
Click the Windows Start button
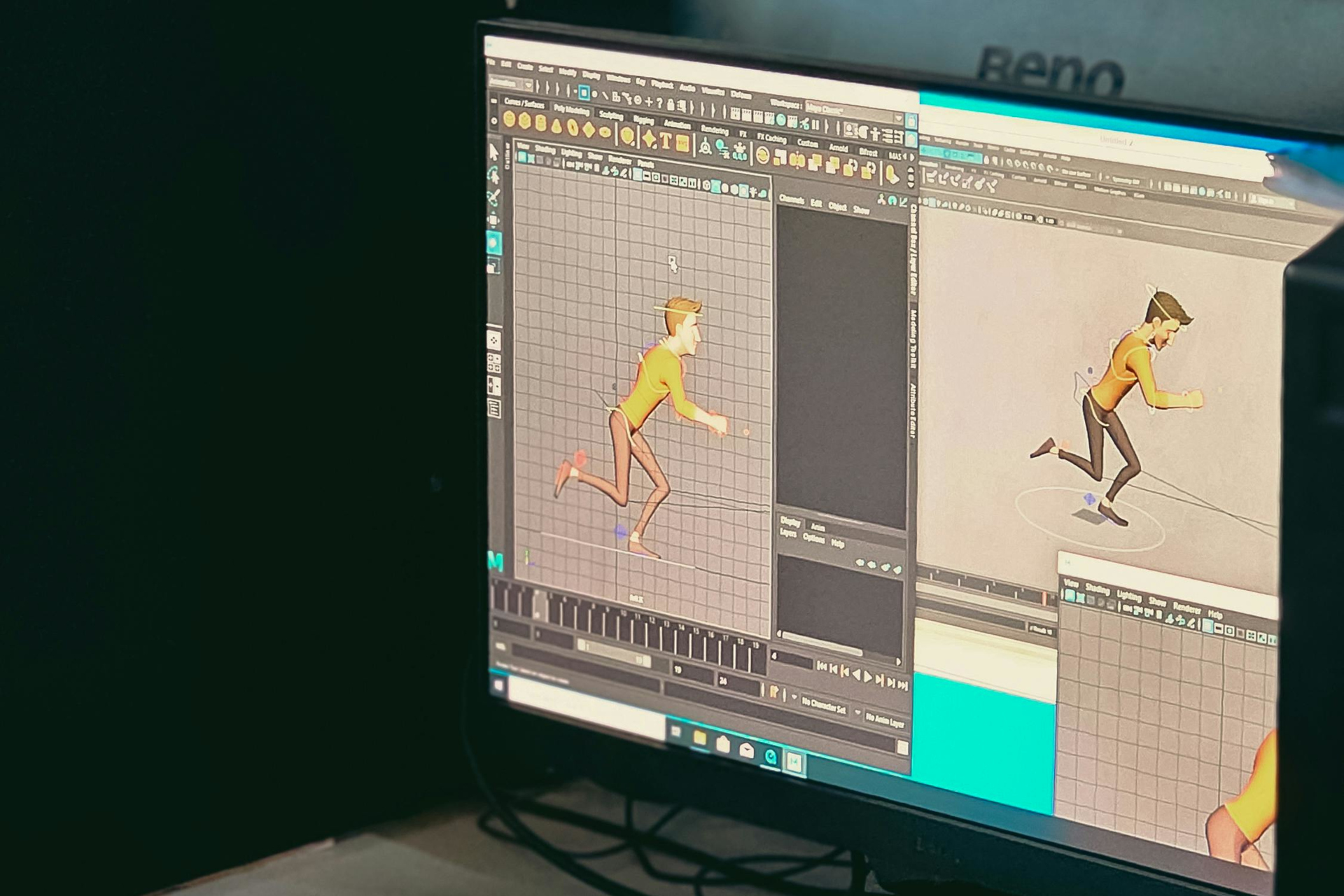[498, 686]
